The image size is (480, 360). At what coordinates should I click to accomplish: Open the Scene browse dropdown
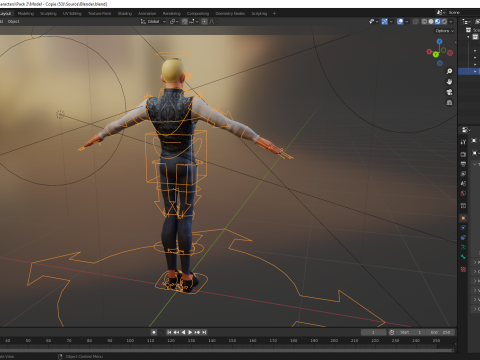click(x=441, y=13)
